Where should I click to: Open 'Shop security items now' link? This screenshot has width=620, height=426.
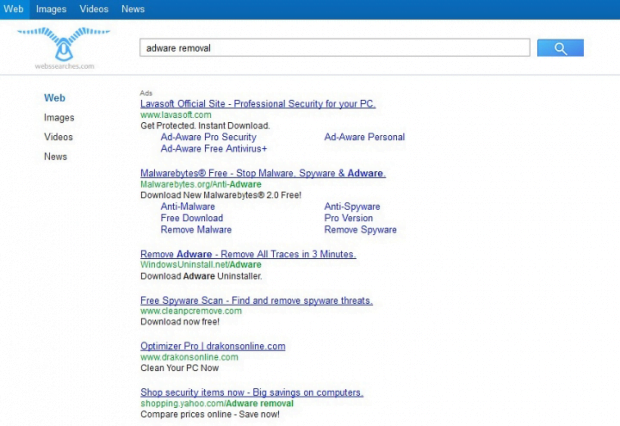pyautogui.click(x=251, y=392)
